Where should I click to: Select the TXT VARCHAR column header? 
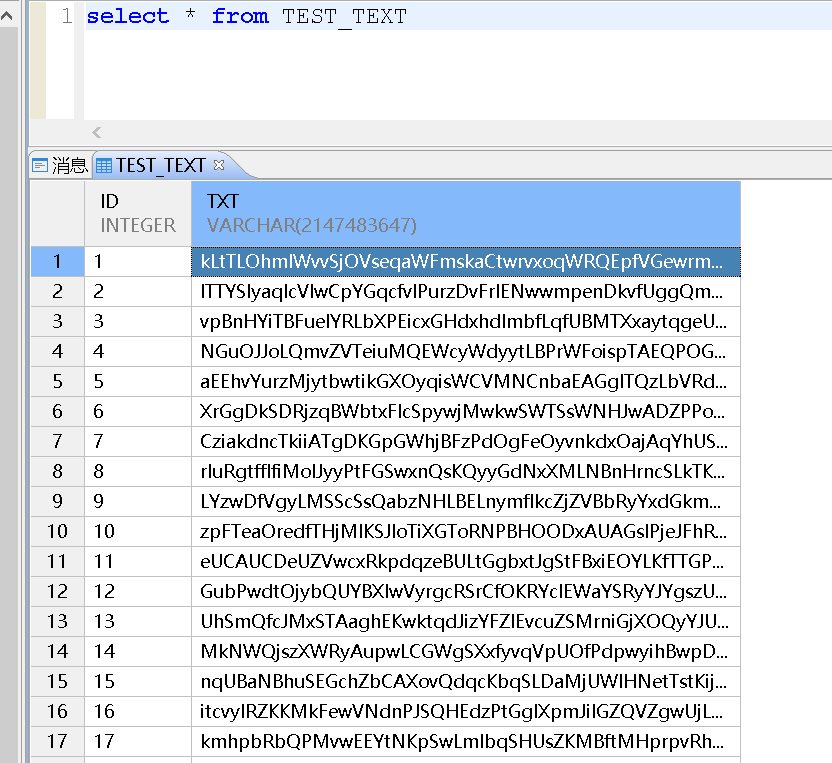pos(465,213)
